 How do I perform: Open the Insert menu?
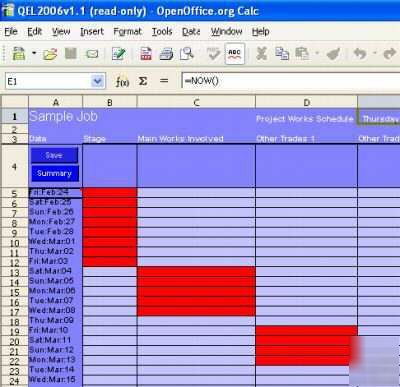click(x=92, y=32)
